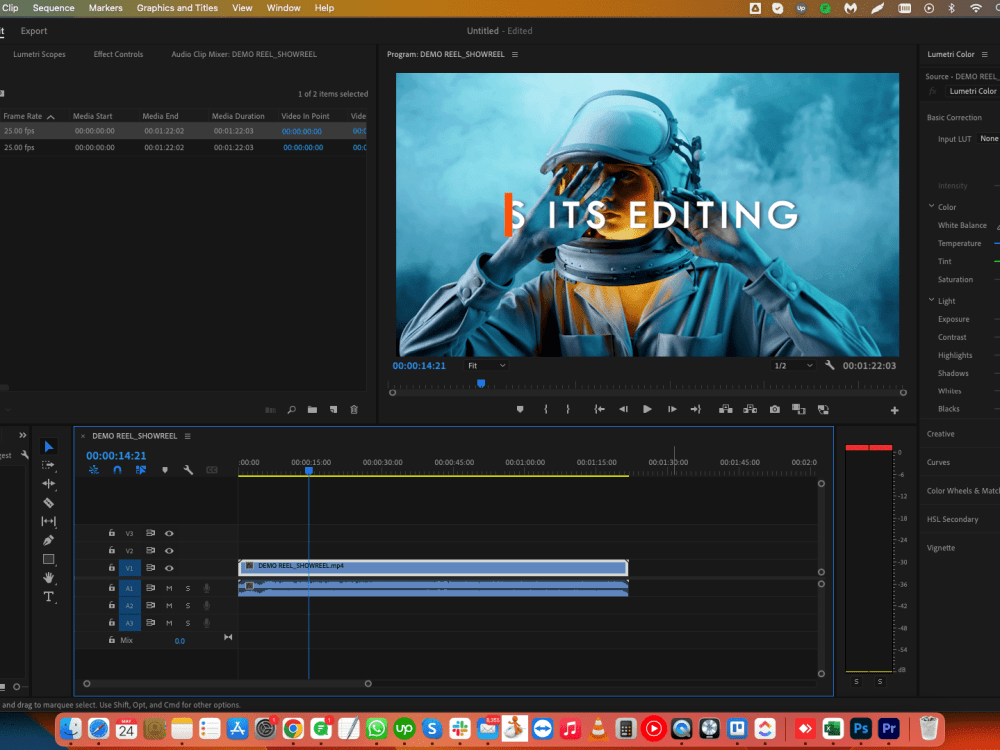Collapse the Color section in Lumetri
The width and height of the screenshot is (1000, 750).
tap(932, 207)
